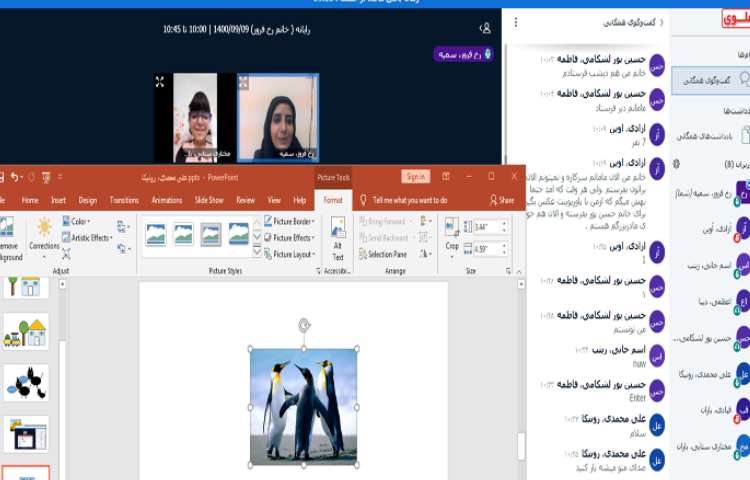Open the Color dropdown in Adjust group
Image resolution: width=750 pixels, height=480 pixels.
76,221
